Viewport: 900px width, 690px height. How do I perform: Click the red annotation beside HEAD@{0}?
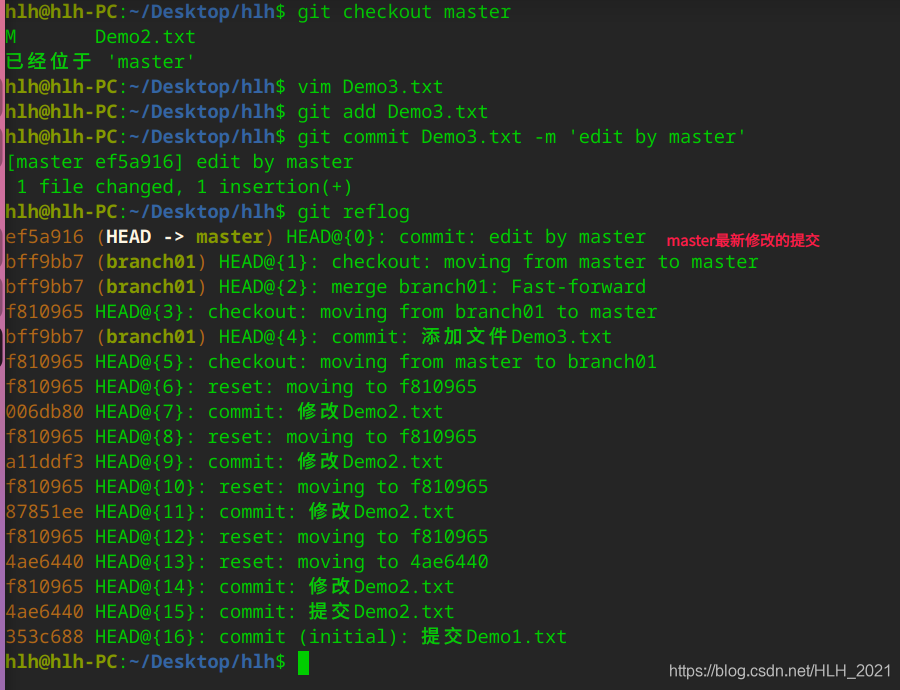(x=743, y=240)
